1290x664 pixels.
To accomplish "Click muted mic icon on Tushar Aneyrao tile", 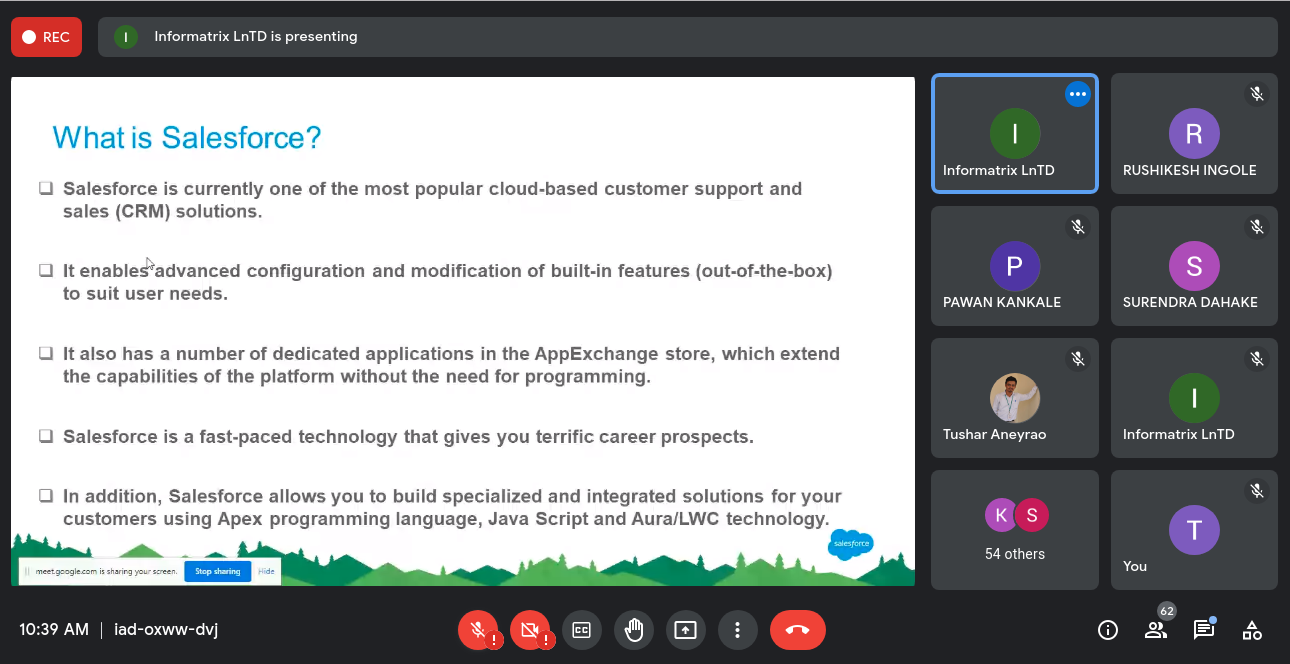I will 1078,358.
